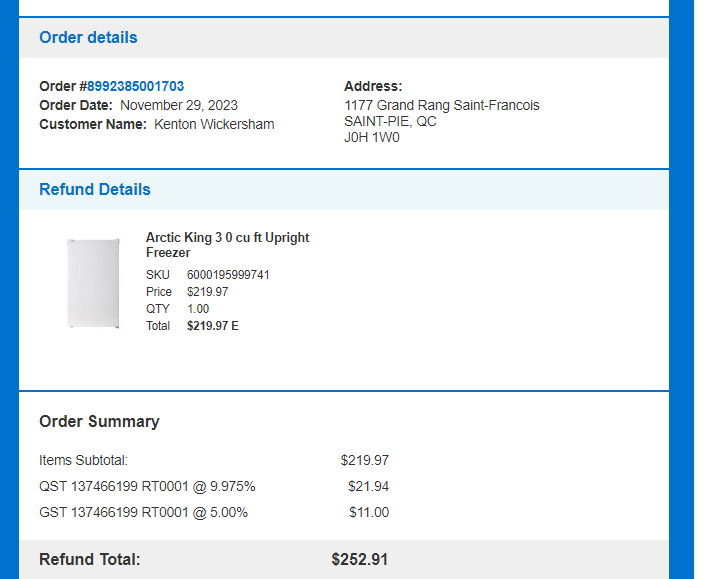This screenshot has width=702, height=579.
Task: Click the Order details section heading
Action: click(x=88, y=38)
